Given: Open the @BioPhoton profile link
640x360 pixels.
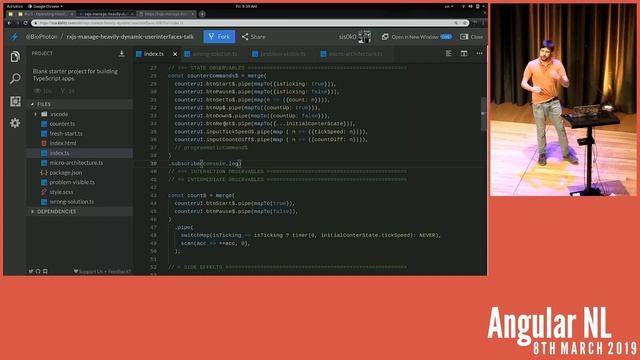Looking at the screenshot, I should (41, 37).
